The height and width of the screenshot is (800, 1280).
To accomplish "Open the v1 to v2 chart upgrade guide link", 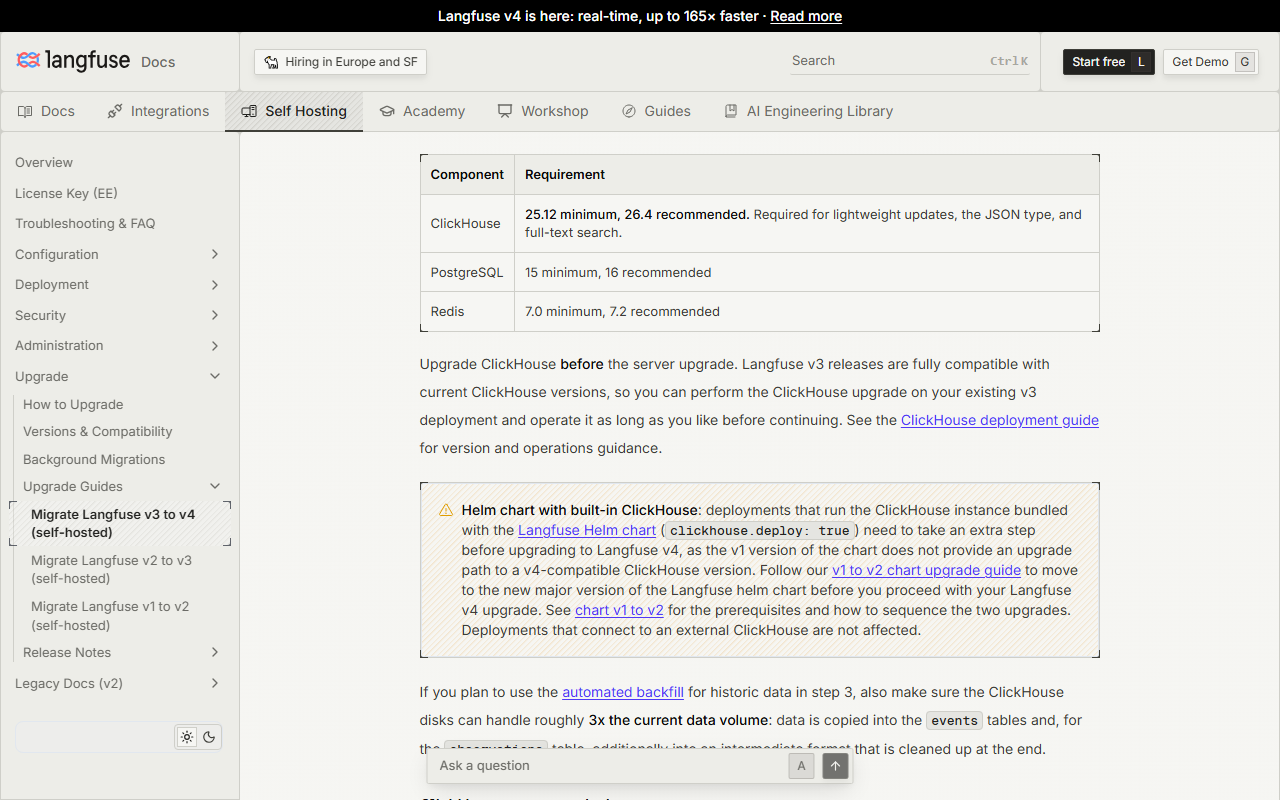I will tap(926, 570).
